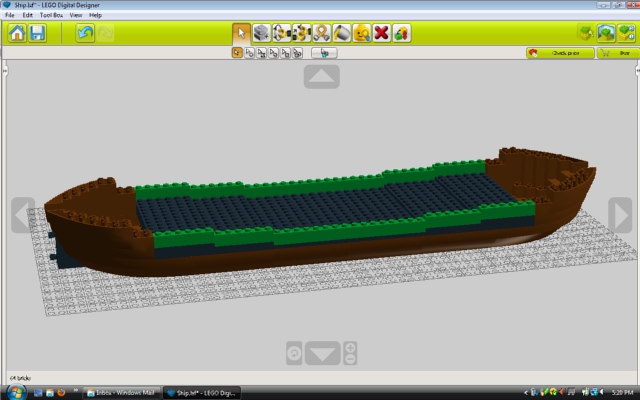640x400 pixels.
Task: Reset the camera view
Action: [x=294, y=353]
